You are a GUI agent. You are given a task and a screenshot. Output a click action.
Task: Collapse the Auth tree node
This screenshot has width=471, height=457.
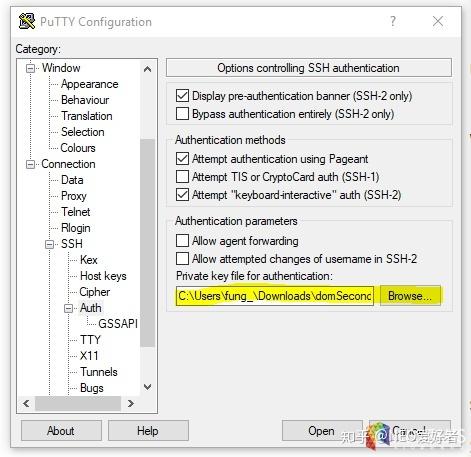pos(69,308)
